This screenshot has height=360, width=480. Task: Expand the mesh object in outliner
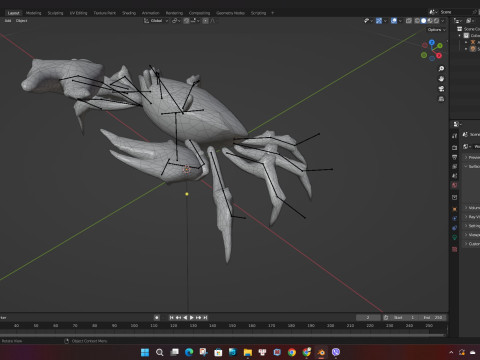[x=466, y=49]
